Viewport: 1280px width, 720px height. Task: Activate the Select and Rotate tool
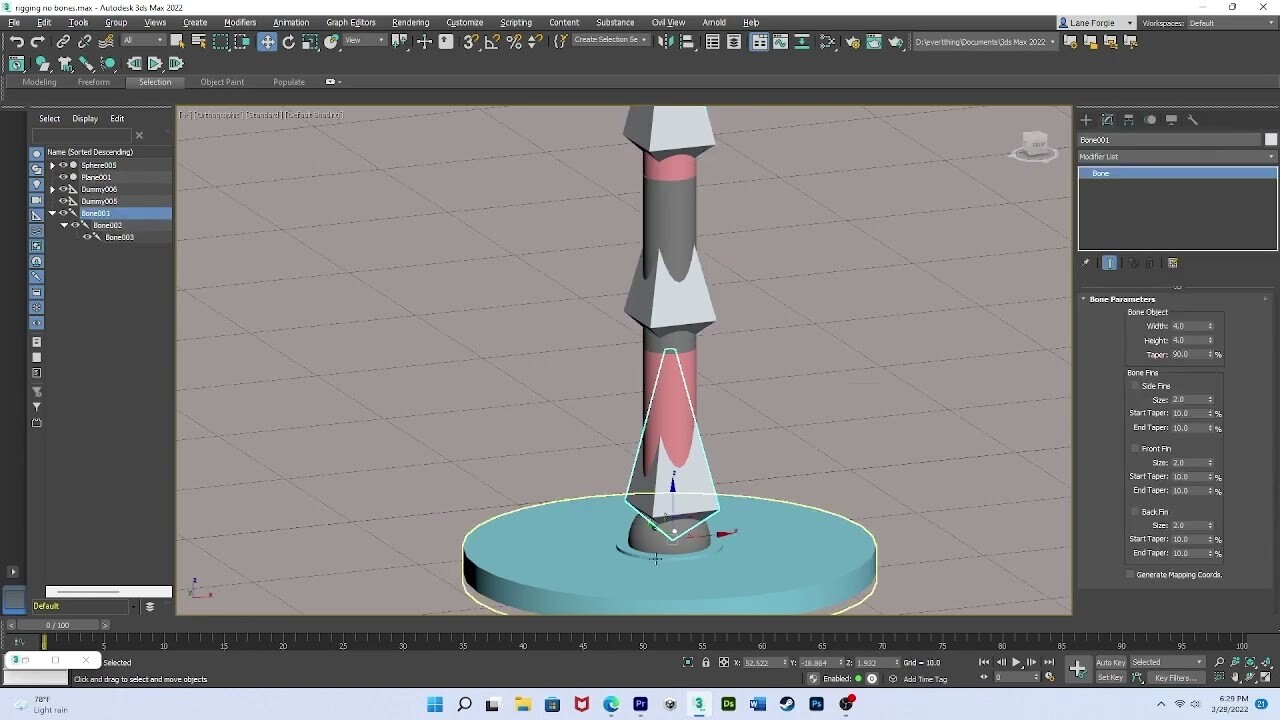pyautogui.click(x=289, y=41)
